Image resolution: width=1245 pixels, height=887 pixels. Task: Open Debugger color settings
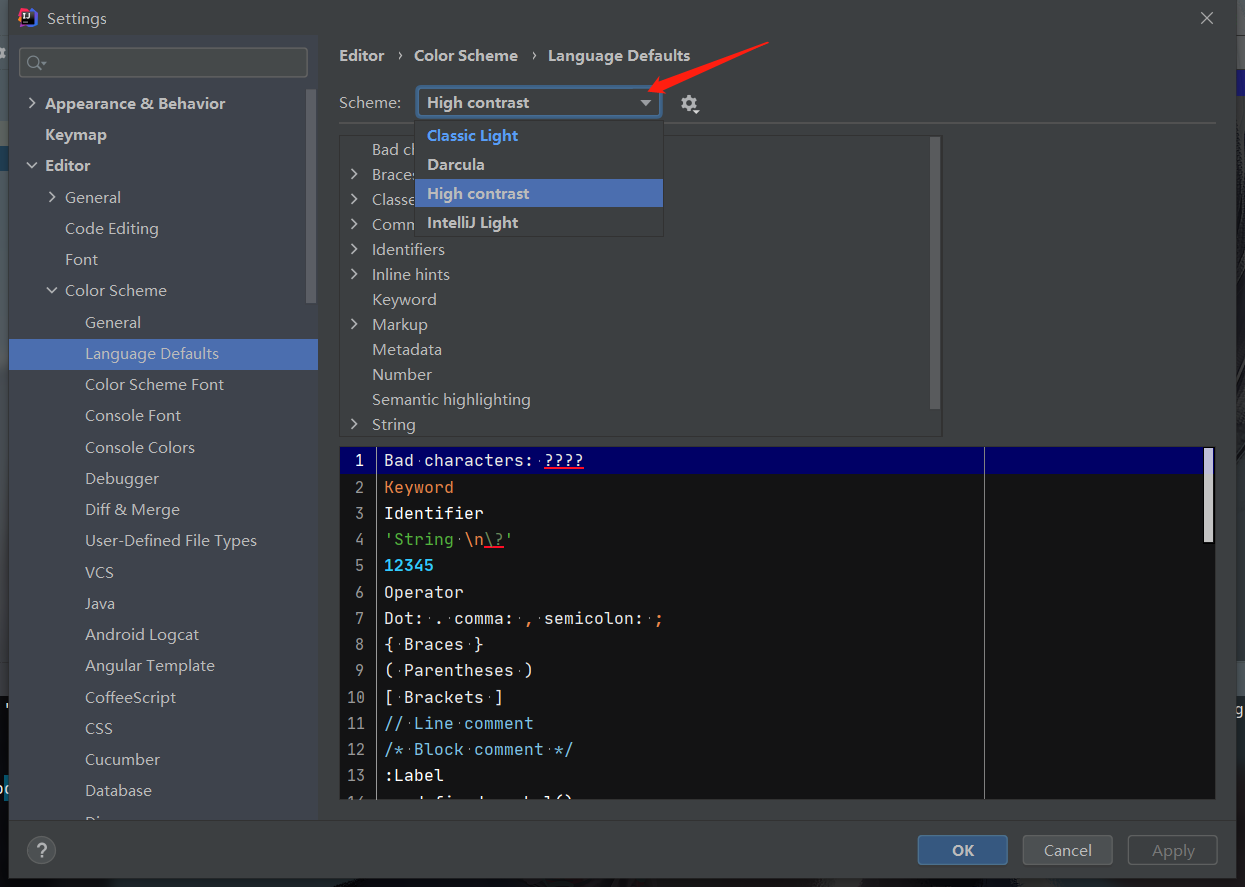[x=122, y=478]
